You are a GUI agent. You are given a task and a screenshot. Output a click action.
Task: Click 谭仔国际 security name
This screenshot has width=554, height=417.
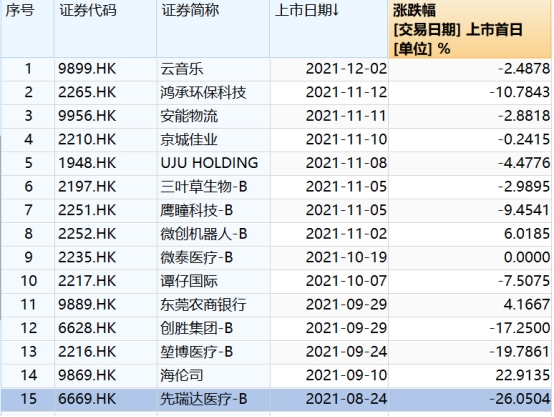point(189,281)
